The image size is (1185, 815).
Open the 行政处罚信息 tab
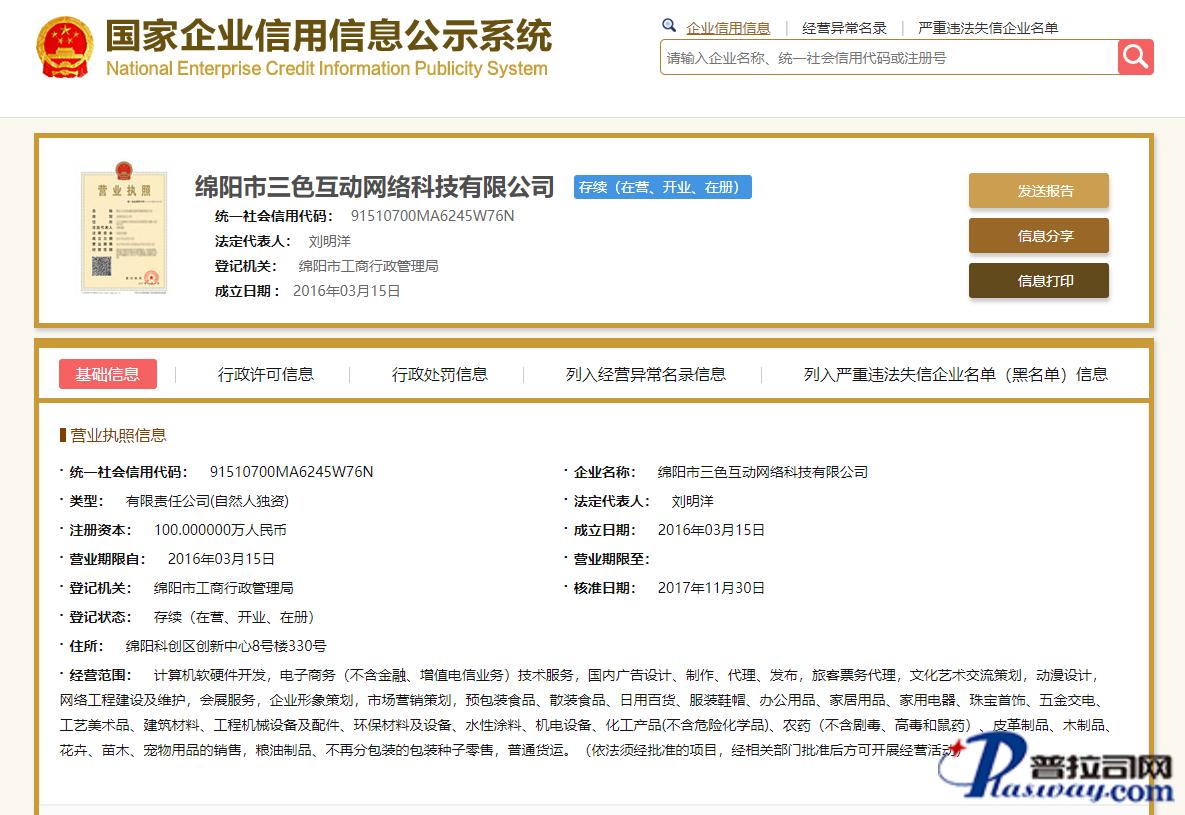(440, 374)
